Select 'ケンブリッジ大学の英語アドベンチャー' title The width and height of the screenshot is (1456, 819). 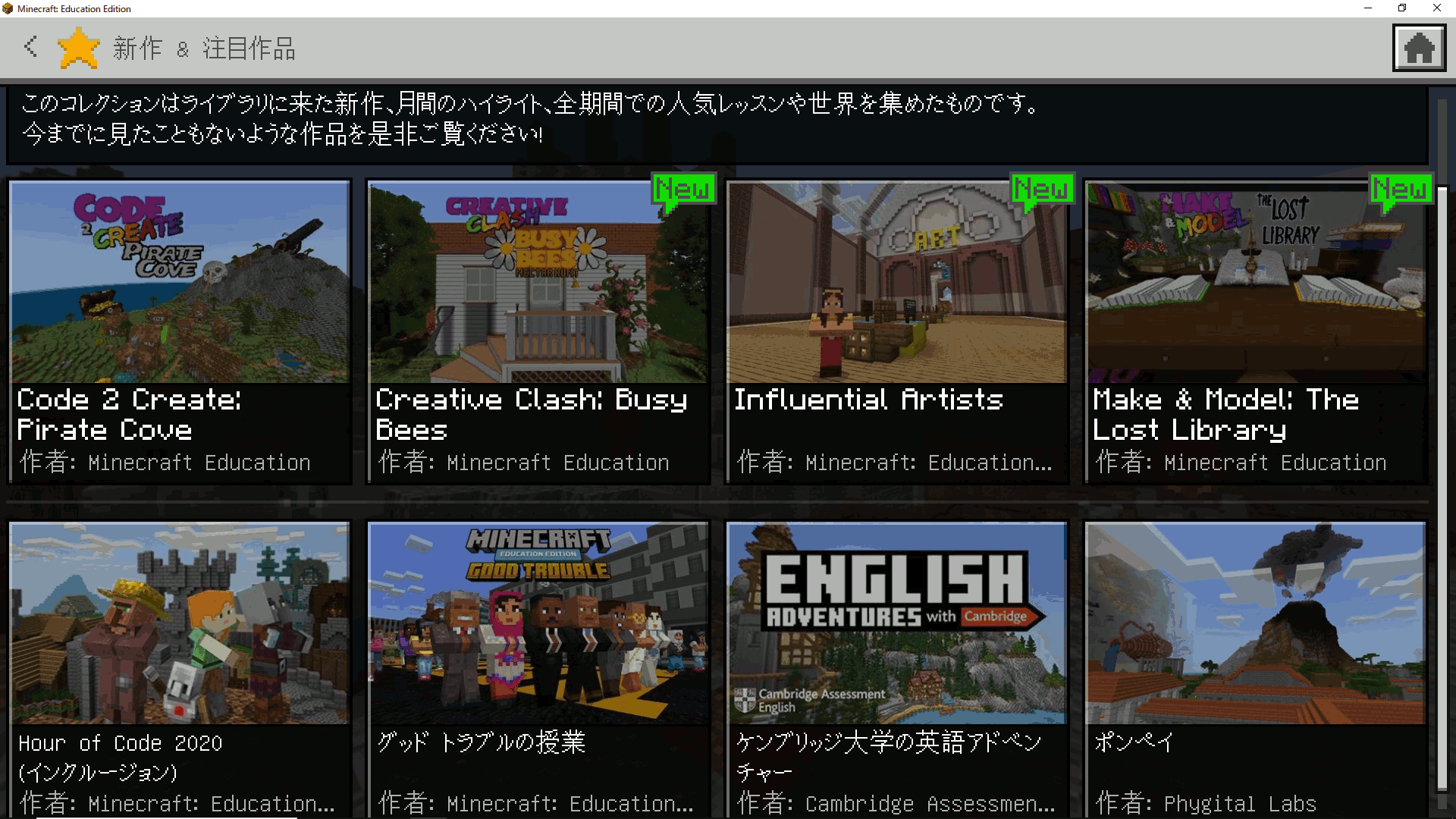(x=889, y=757)
